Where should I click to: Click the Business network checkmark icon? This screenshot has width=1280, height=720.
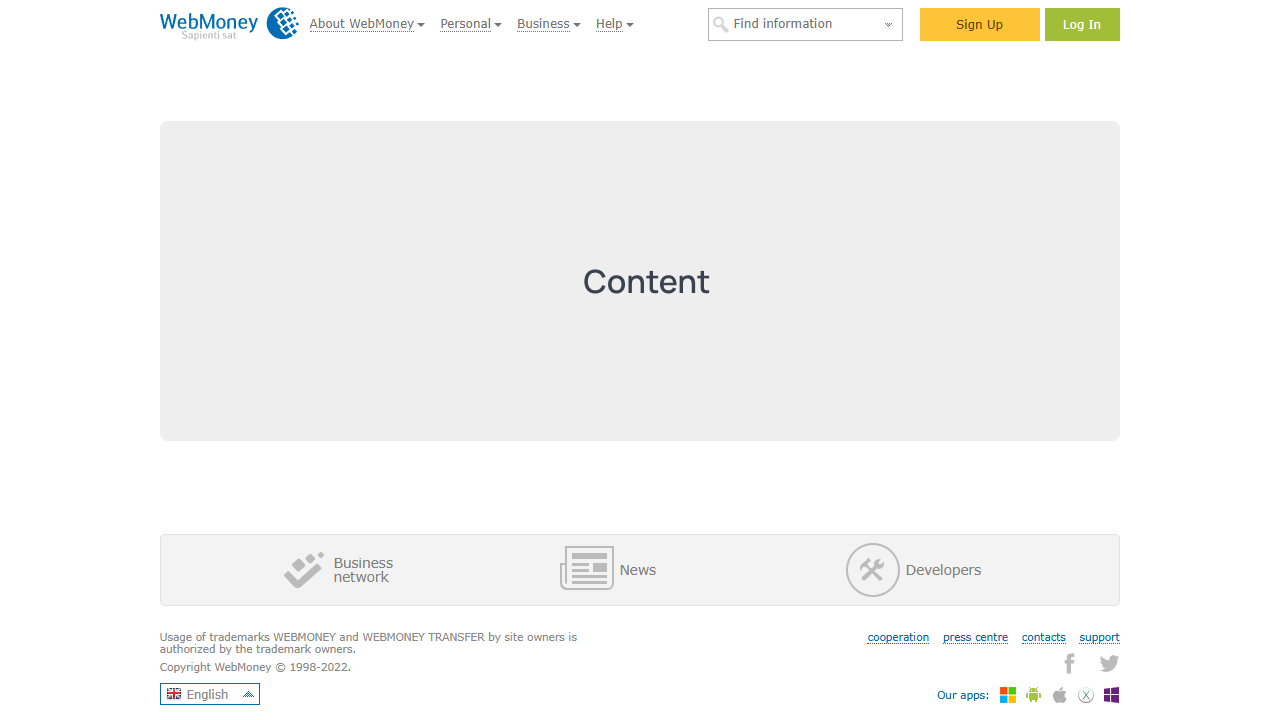304,570
